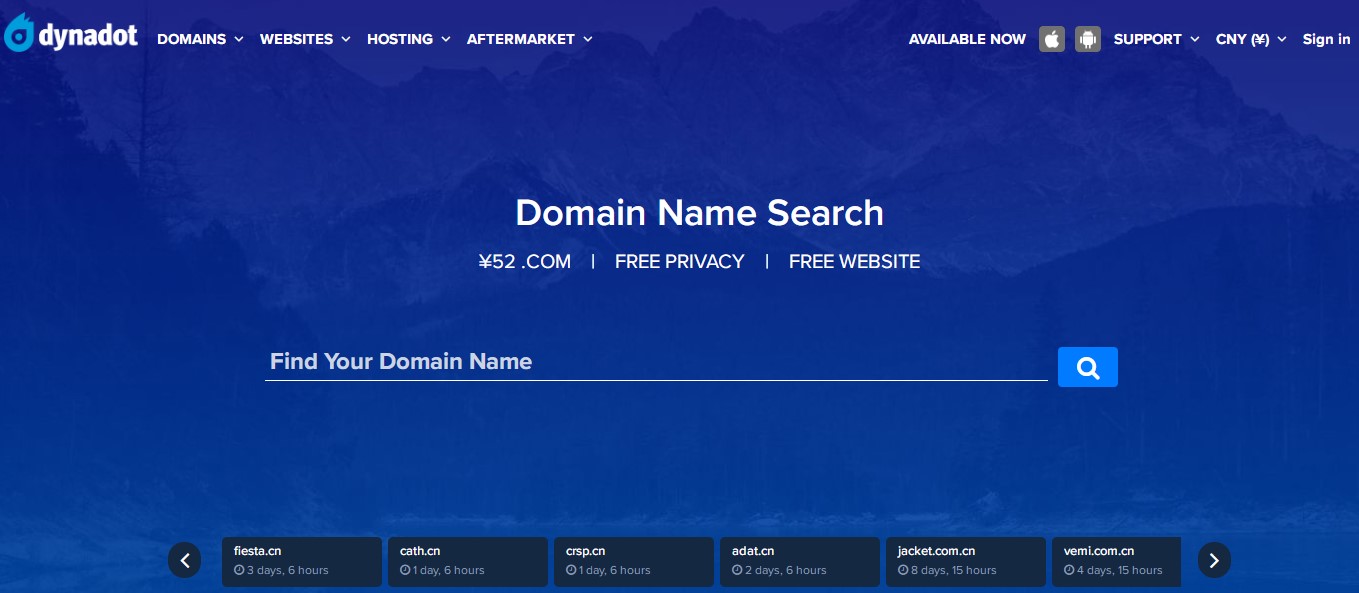Open the vemi.com.cn auction card
Screen dimensions: 1359x593
(x=1117, y=562)
